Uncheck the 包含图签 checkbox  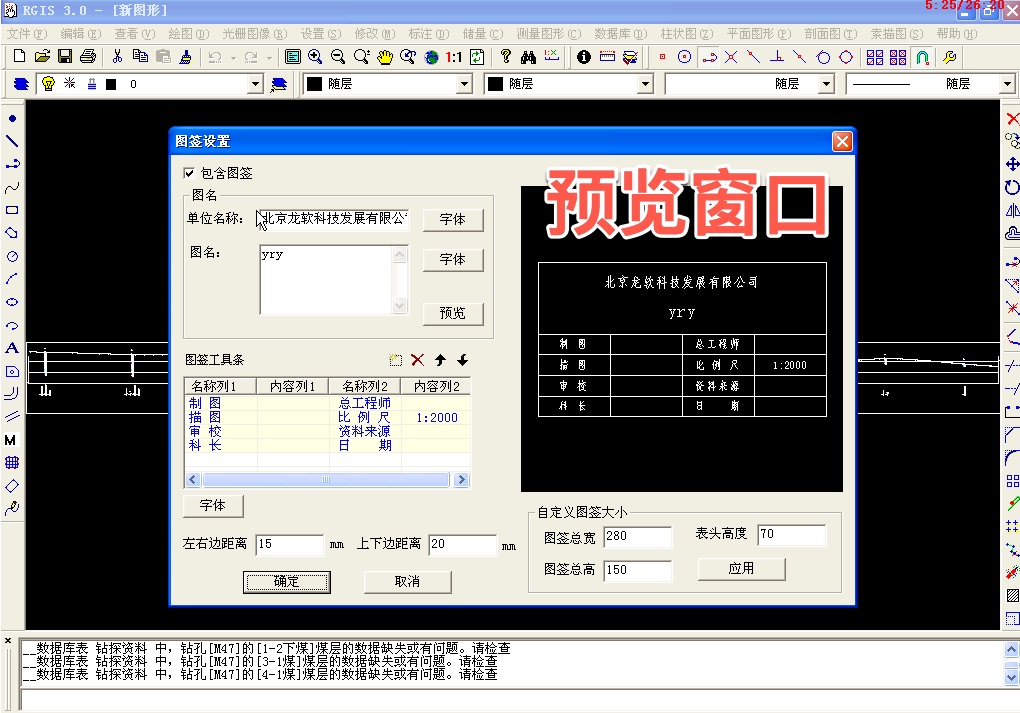(190, 173)
